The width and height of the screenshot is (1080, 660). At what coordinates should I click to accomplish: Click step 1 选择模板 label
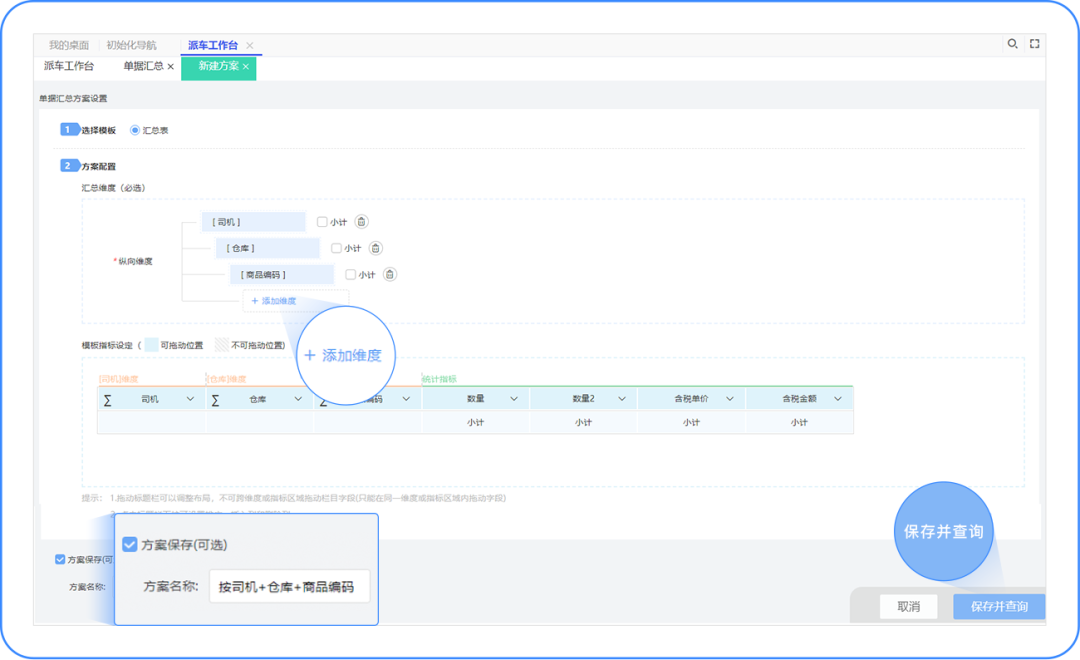[x=98, y=130]
